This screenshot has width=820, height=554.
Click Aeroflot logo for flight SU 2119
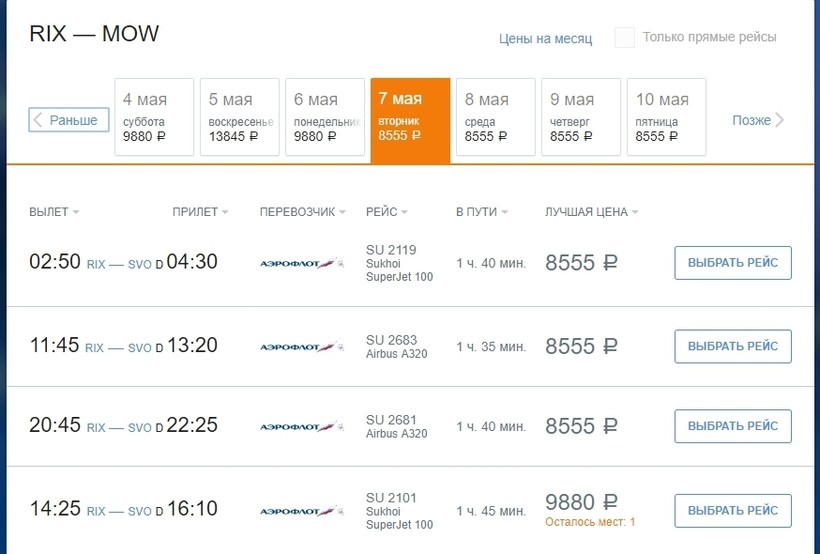click(302, 263)
